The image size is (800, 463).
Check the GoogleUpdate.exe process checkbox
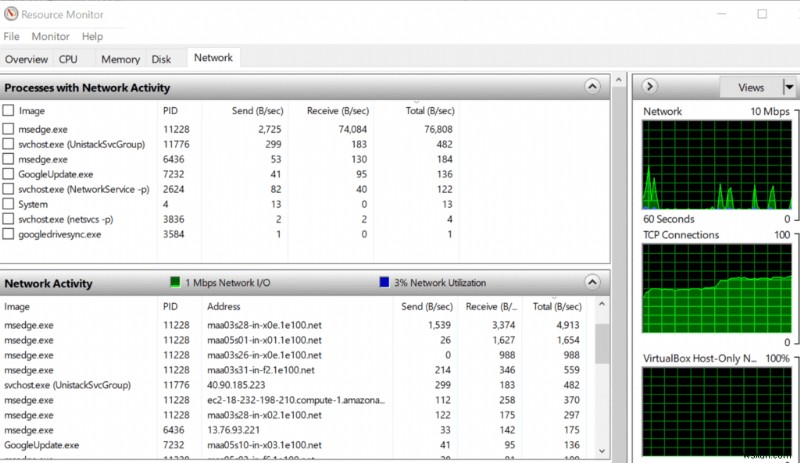pyautogui.click(x=8, y=174)
